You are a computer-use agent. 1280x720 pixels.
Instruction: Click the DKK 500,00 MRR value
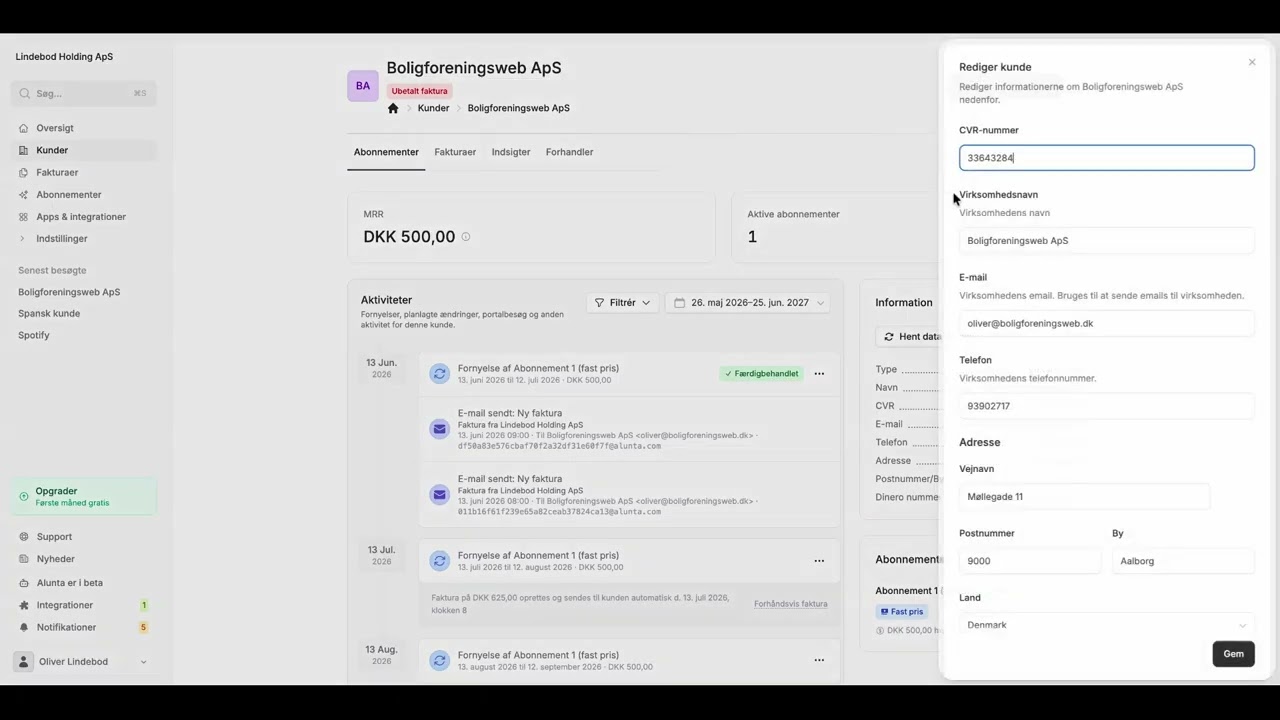point(409,237)
